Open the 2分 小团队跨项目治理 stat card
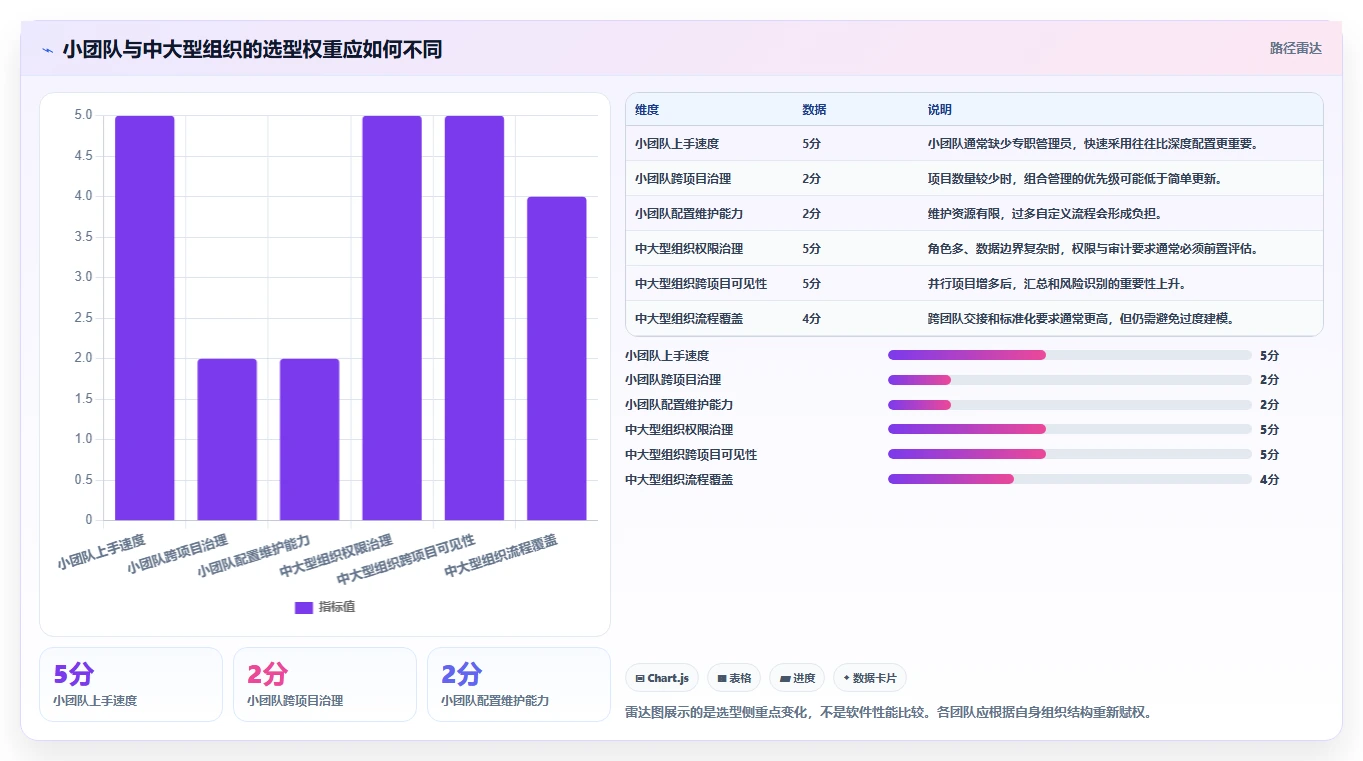Image resolution: width=1363 pixels, height=761 pixels. coord(325,684)
